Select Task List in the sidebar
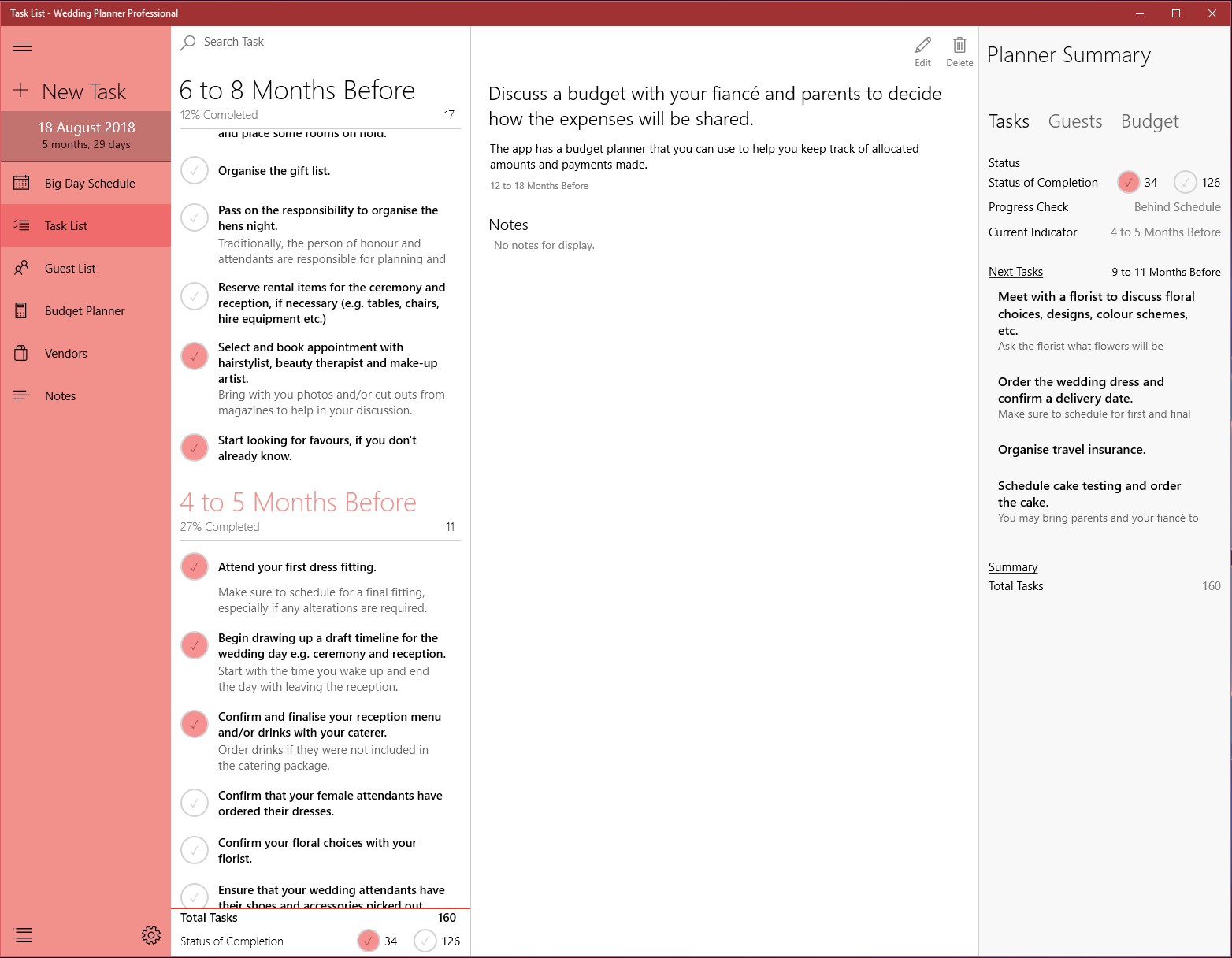 pos(86,225)
